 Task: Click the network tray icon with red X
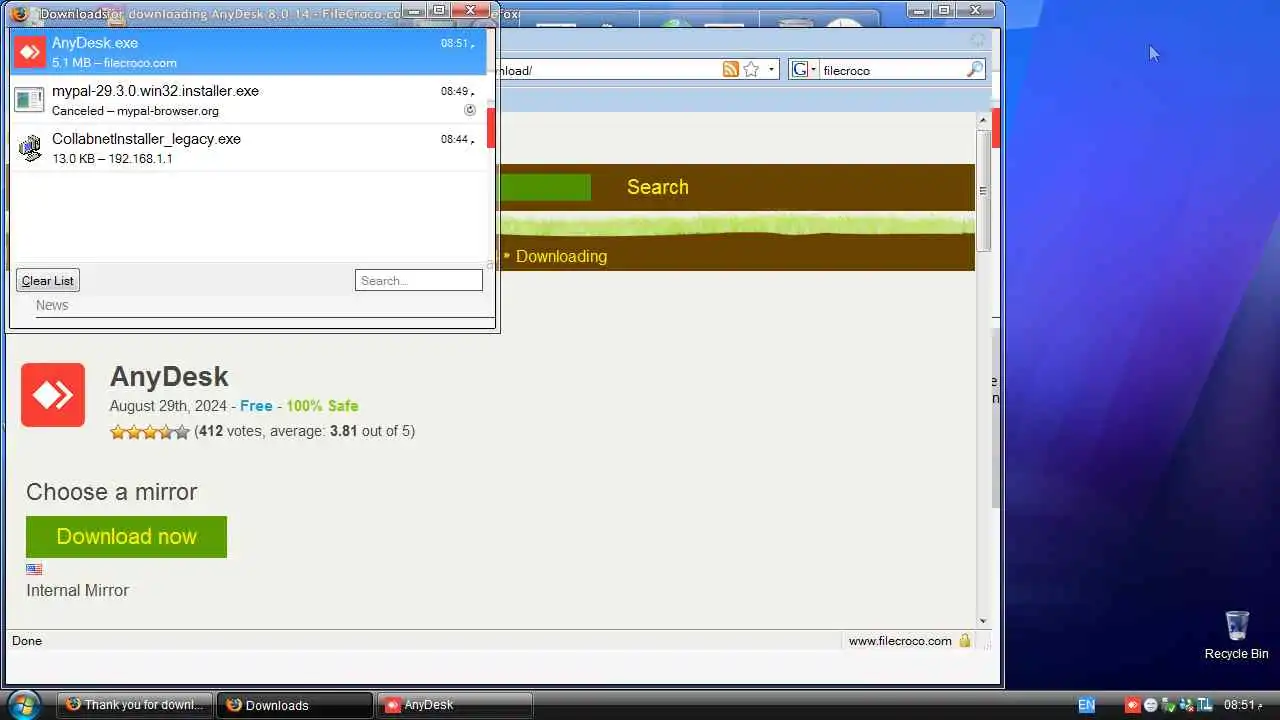point(1189,705)
